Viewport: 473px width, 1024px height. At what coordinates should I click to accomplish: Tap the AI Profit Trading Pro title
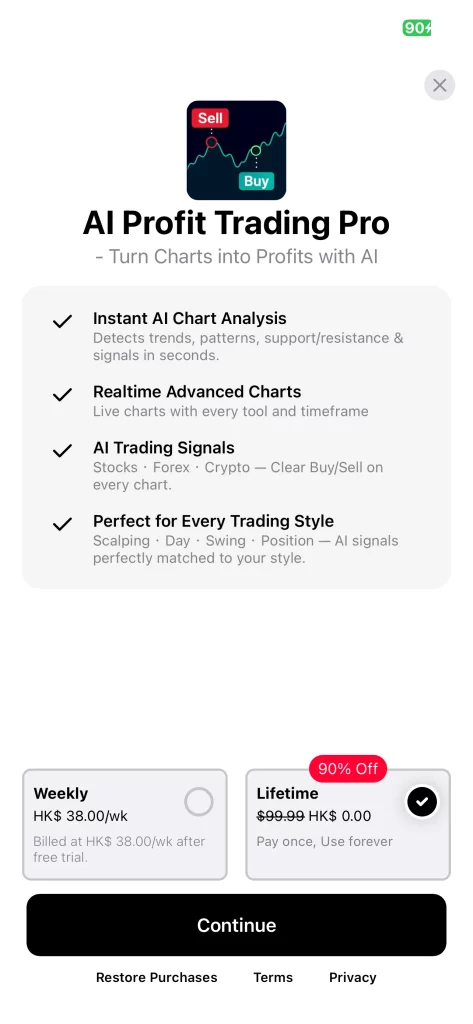[236, 223]
